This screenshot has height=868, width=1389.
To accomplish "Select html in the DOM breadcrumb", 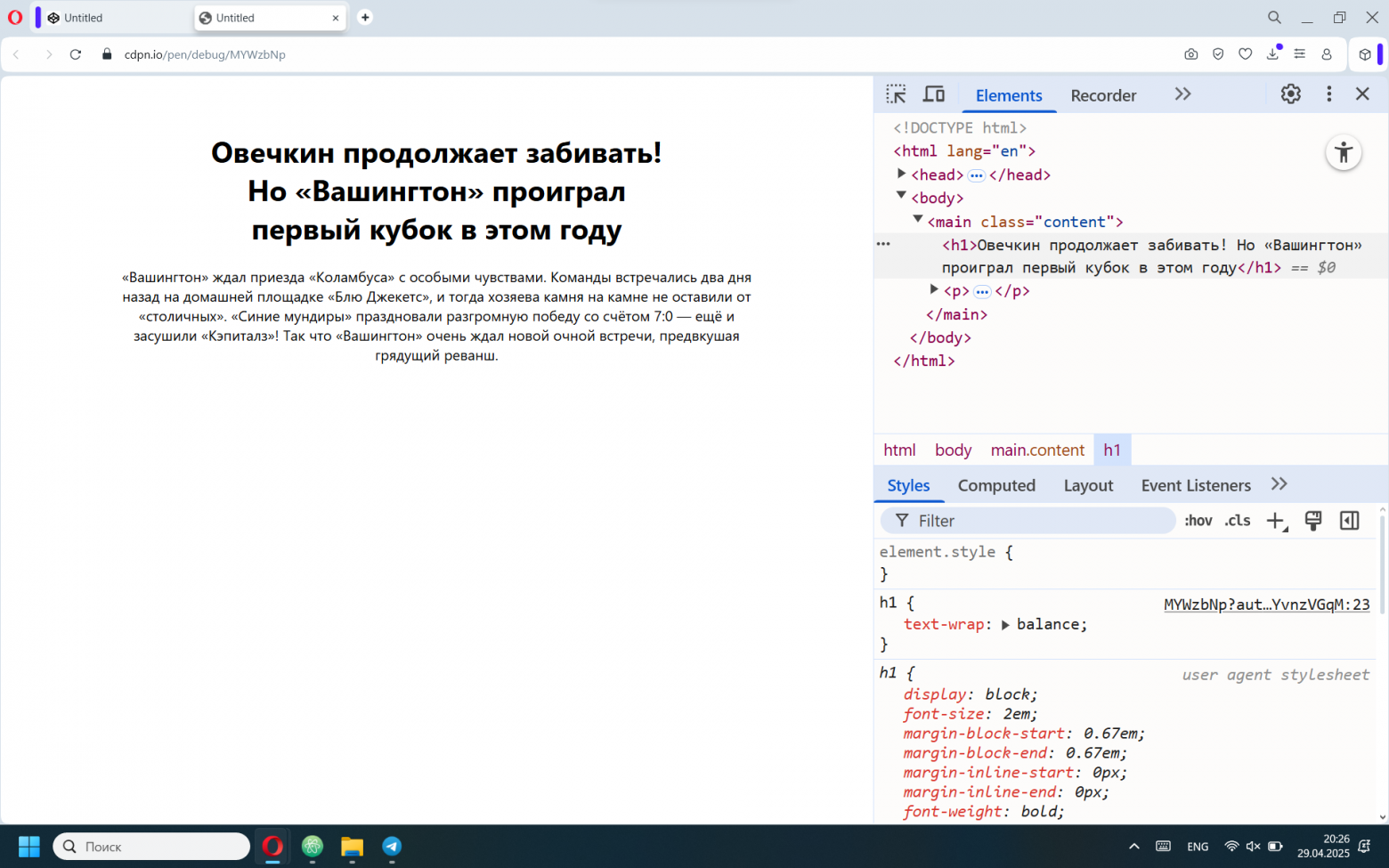I will pyautogui.click(x=899, y=450).
